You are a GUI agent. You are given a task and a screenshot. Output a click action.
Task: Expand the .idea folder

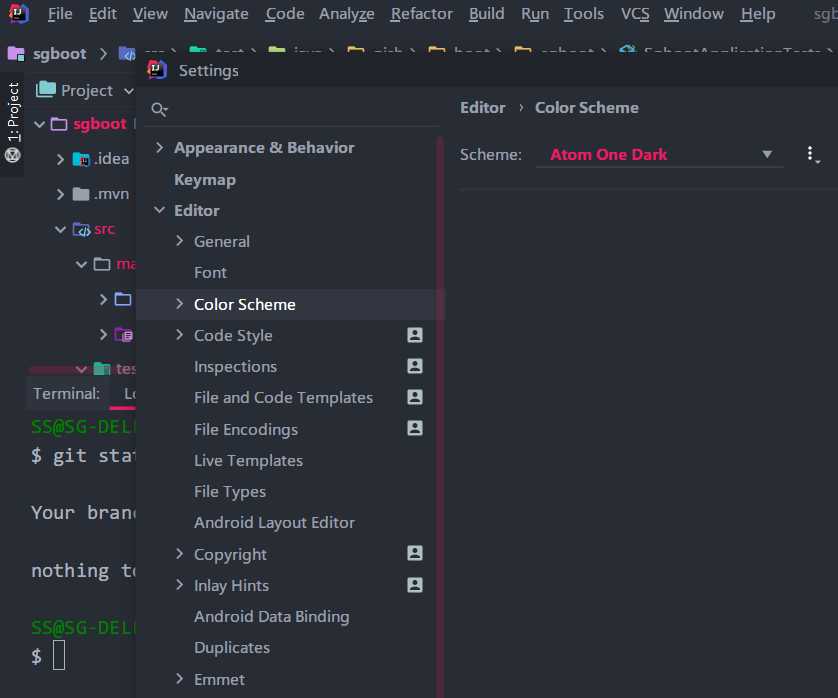[x=60, y=159]
